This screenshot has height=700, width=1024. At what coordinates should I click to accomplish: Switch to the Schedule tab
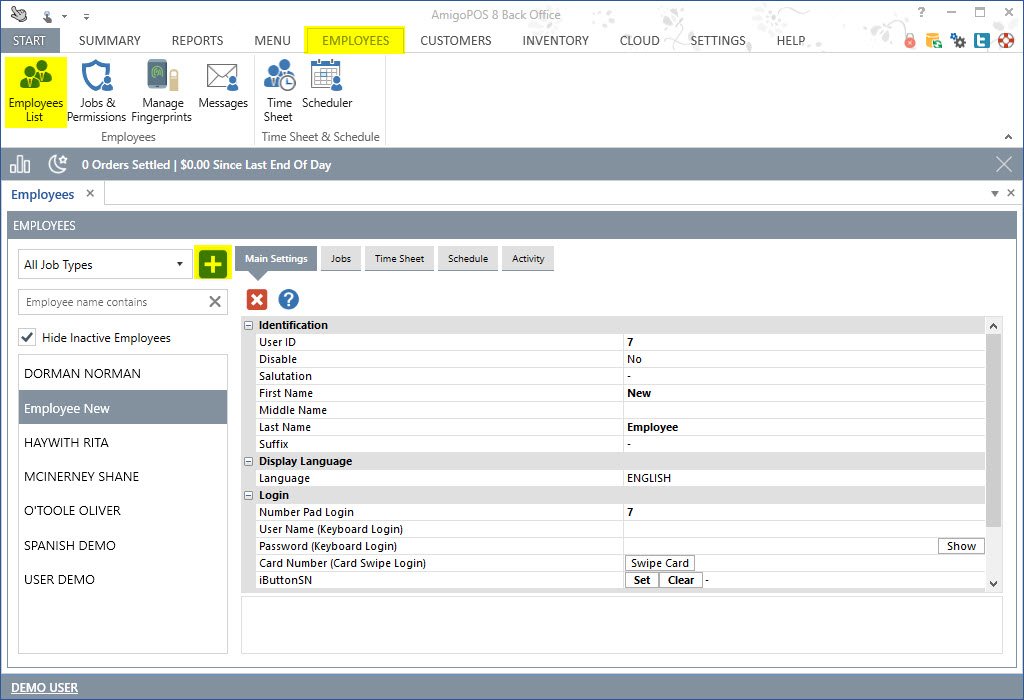point(468,259)
